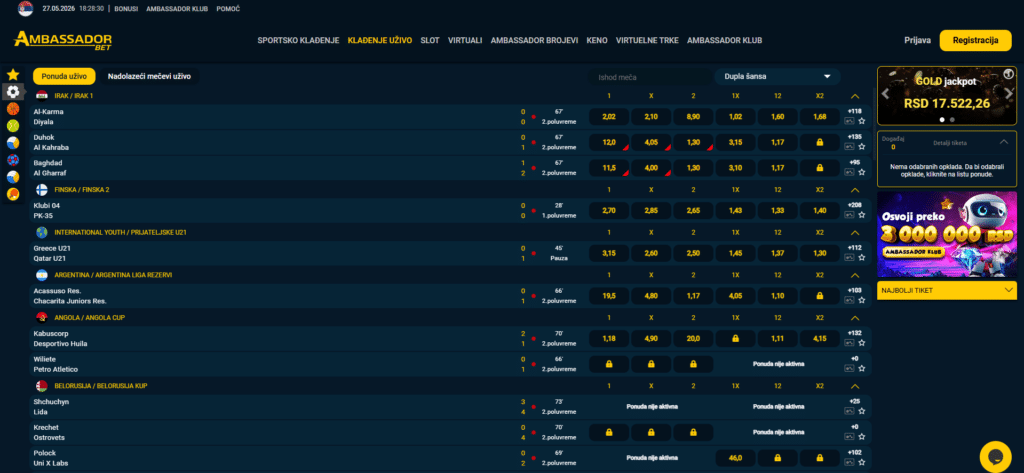1024x473 pixels.
Task: Open stats icon for Duhok vs Al Kahraba
Action: [849, 146]
